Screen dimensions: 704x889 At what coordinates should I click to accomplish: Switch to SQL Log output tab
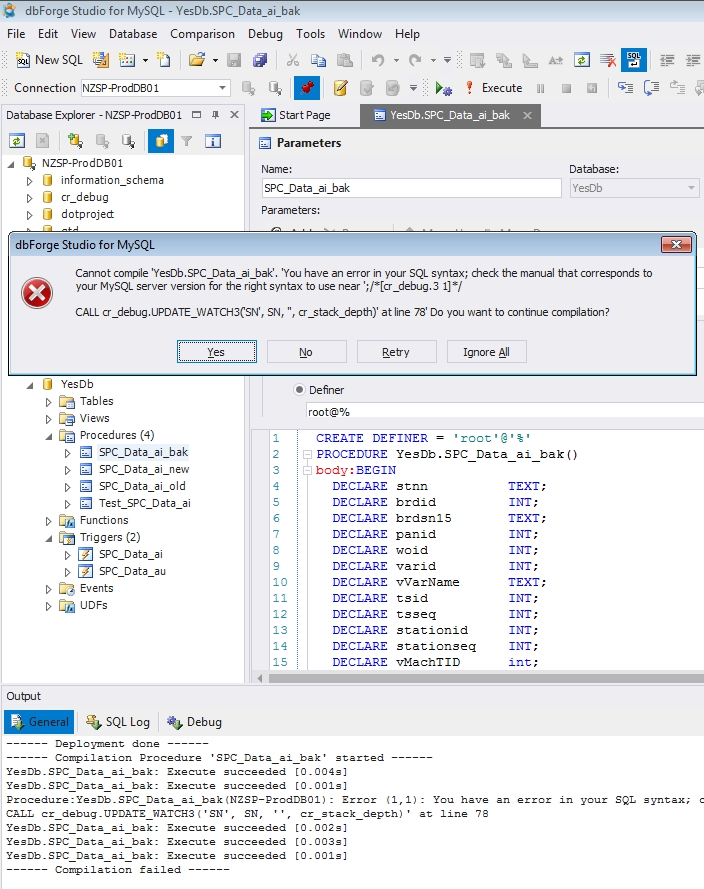click(118, 722)
